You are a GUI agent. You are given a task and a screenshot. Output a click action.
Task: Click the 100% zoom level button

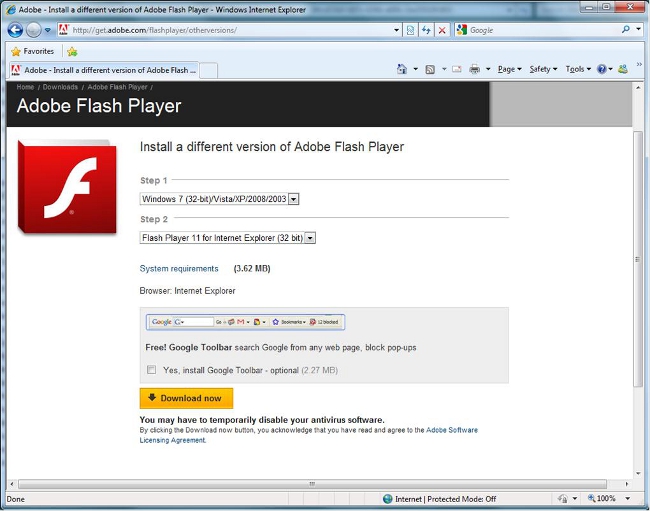(x=601, y=498)
